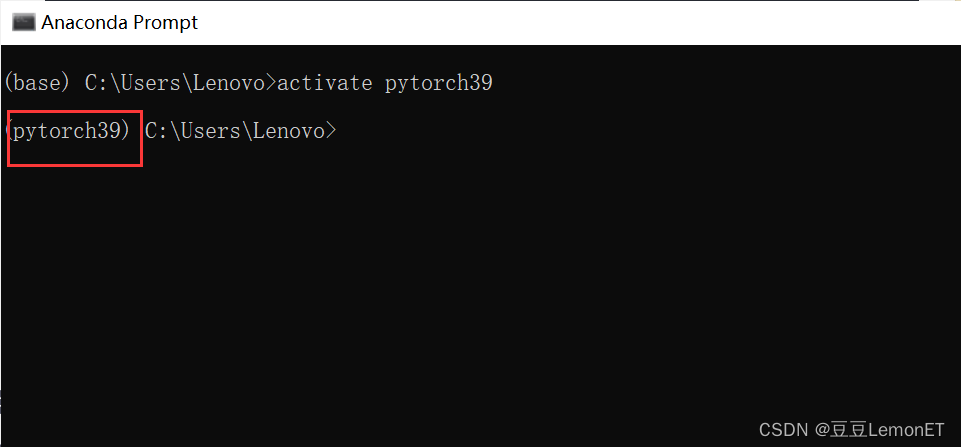Viewport: 961px width, 447px height.
Task: Click the > symbol after Lenovo on first line
Action: [x=271, y=82]
